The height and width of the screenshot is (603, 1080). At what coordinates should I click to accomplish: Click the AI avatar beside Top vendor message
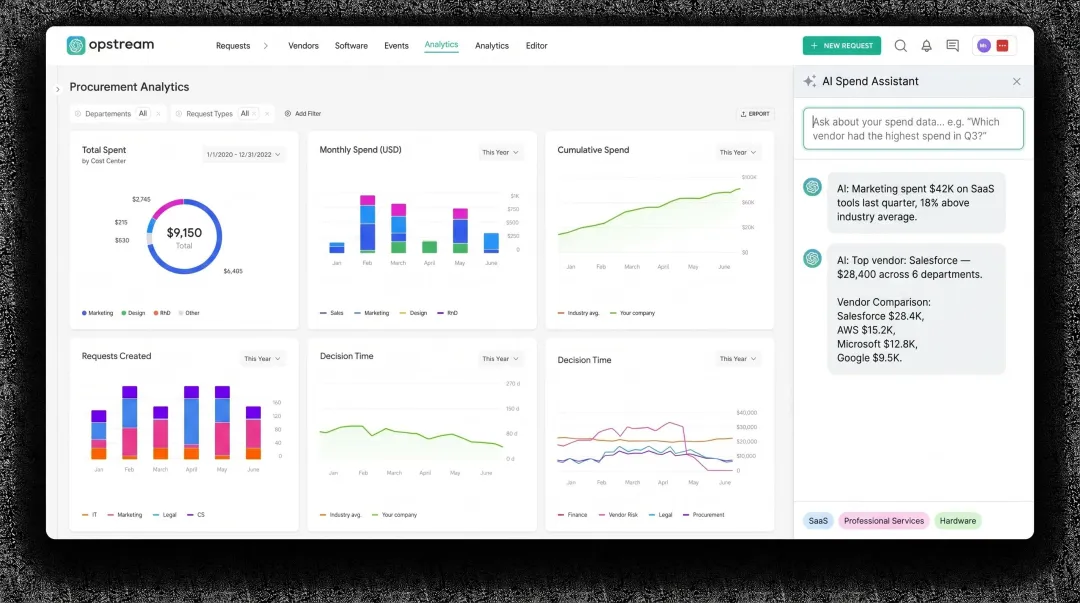pyautogui.click(x=813, y=258)
